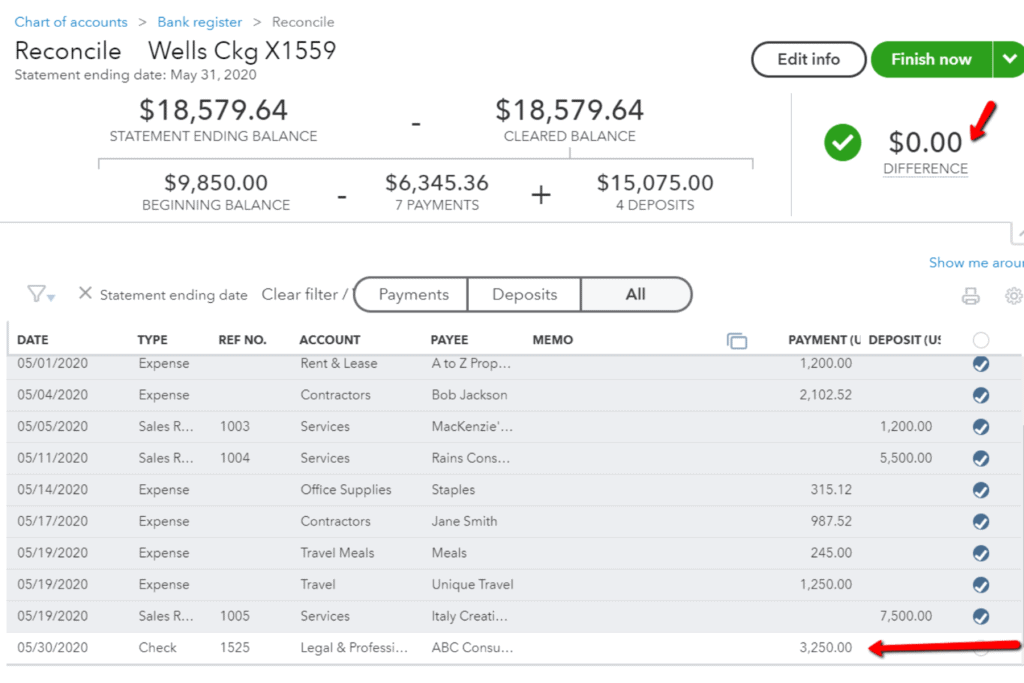Toggle the select-all circle in the header
The width and height of the screenshot is (1024, 683).
tap(981, 340)
